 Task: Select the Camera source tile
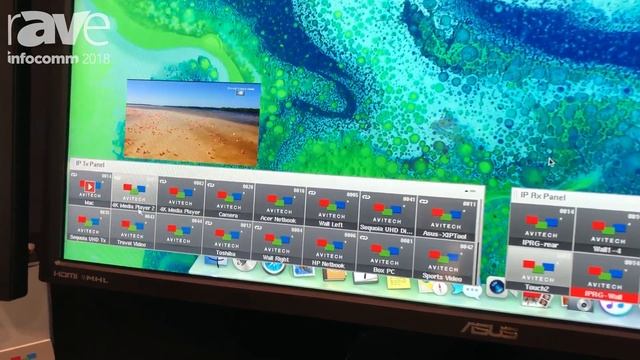click(229, 200)
